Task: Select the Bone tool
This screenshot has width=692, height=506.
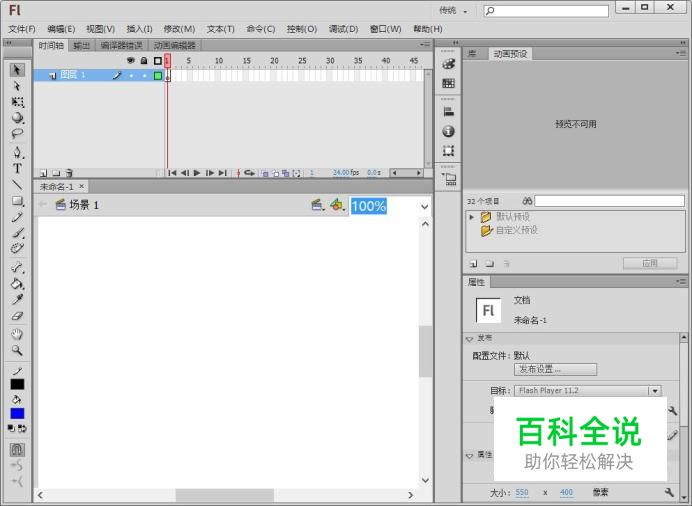Action: tap(17, 267)
